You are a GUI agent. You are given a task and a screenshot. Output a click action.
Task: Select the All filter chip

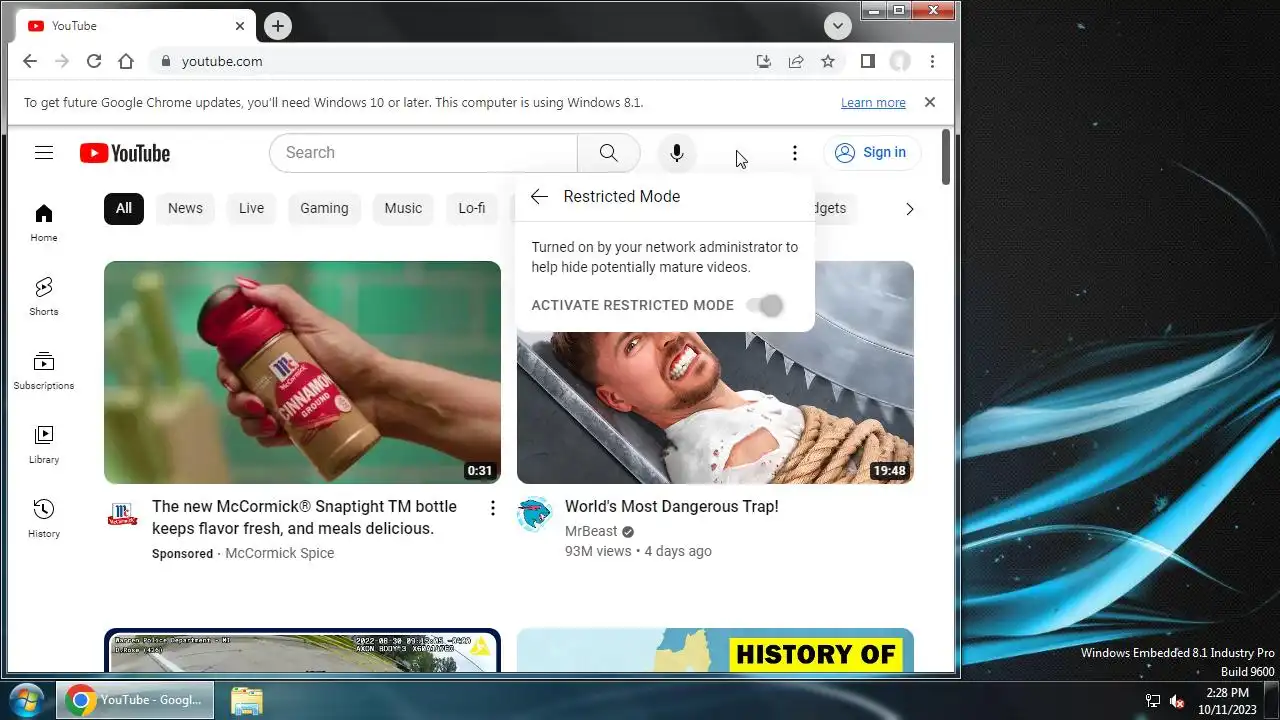point(124,208)
